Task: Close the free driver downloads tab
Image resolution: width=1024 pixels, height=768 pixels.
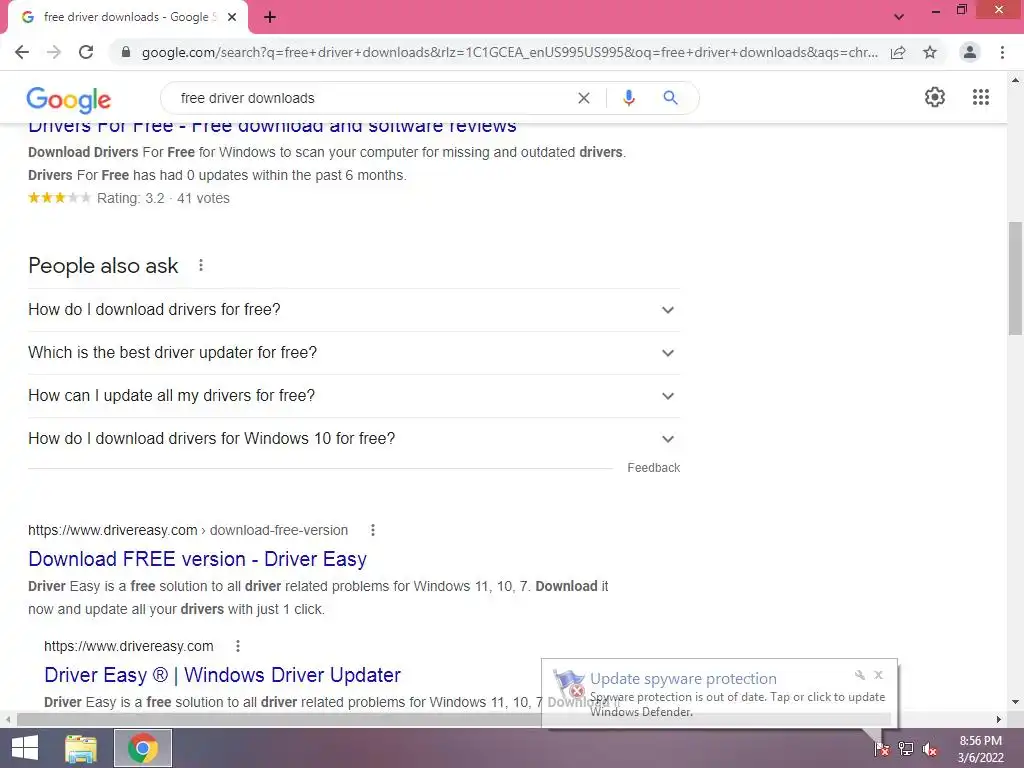Action: [x=232, y=17]
